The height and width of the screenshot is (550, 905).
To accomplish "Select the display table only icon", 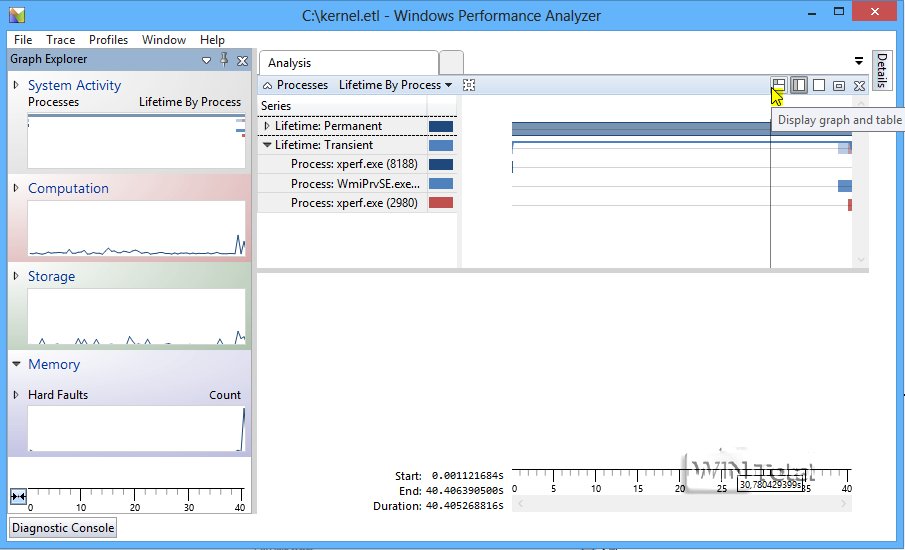I will click(x=819, y=86).
